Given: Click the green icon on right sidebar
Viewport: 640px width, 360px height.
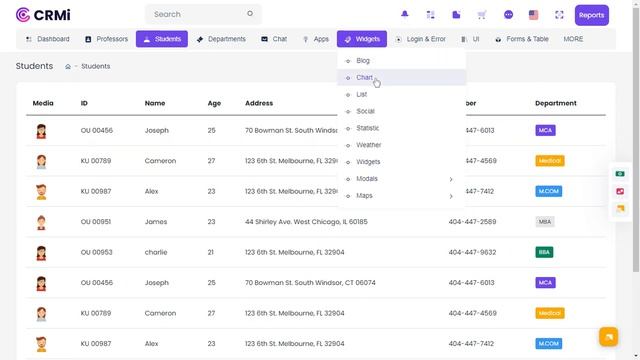Looking at the screenshot, I should point(620,174).
